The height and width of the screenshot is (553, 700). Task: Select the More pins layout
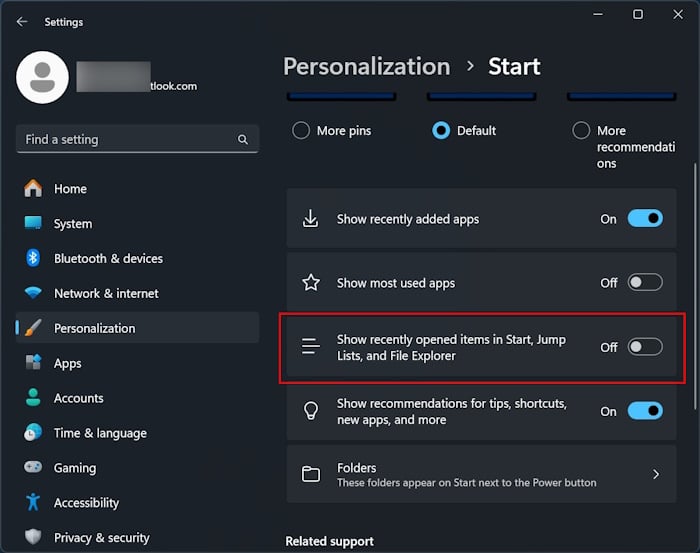(x=301, y=131)
